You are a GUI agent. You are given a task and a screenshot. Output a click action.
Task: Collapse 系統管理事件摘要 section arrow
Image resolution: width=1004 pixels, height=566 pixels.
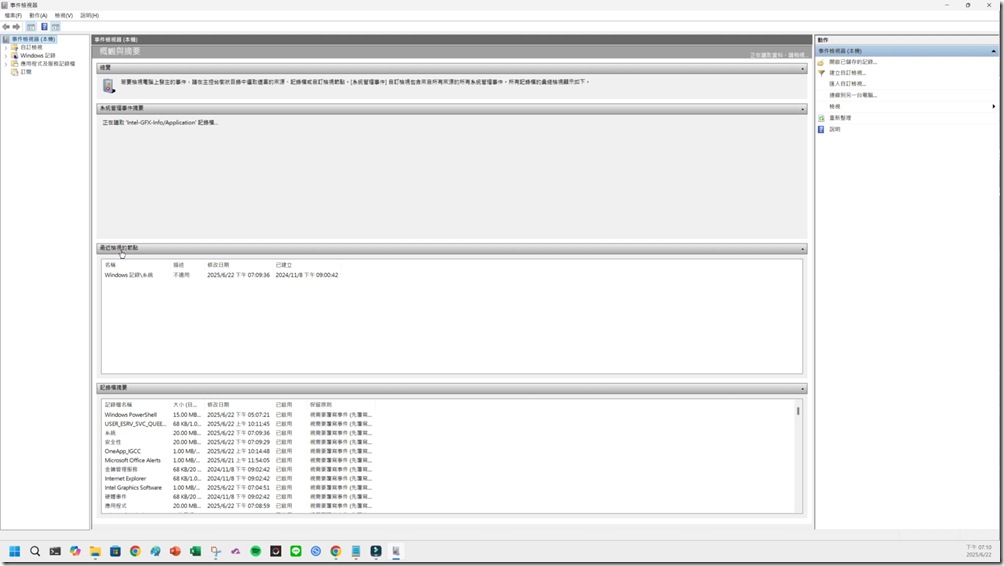coord(802,109)
